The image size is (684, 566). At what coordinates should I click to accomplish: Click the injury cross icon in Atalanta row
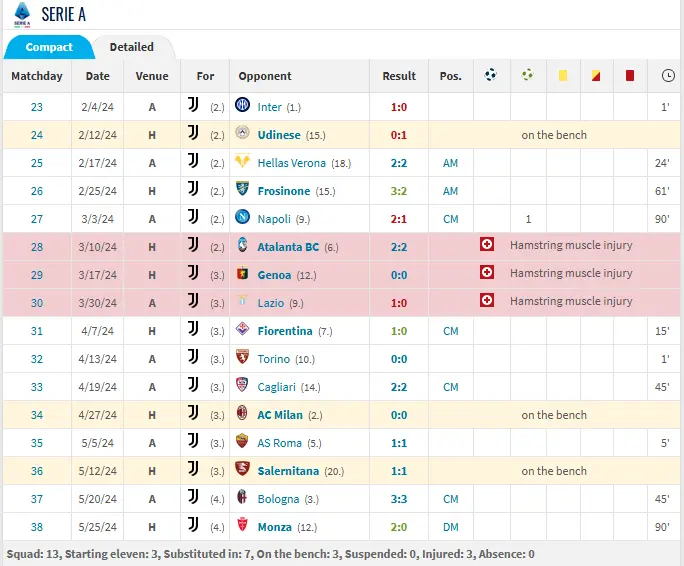pyautogui.click(x=487, y=246)
